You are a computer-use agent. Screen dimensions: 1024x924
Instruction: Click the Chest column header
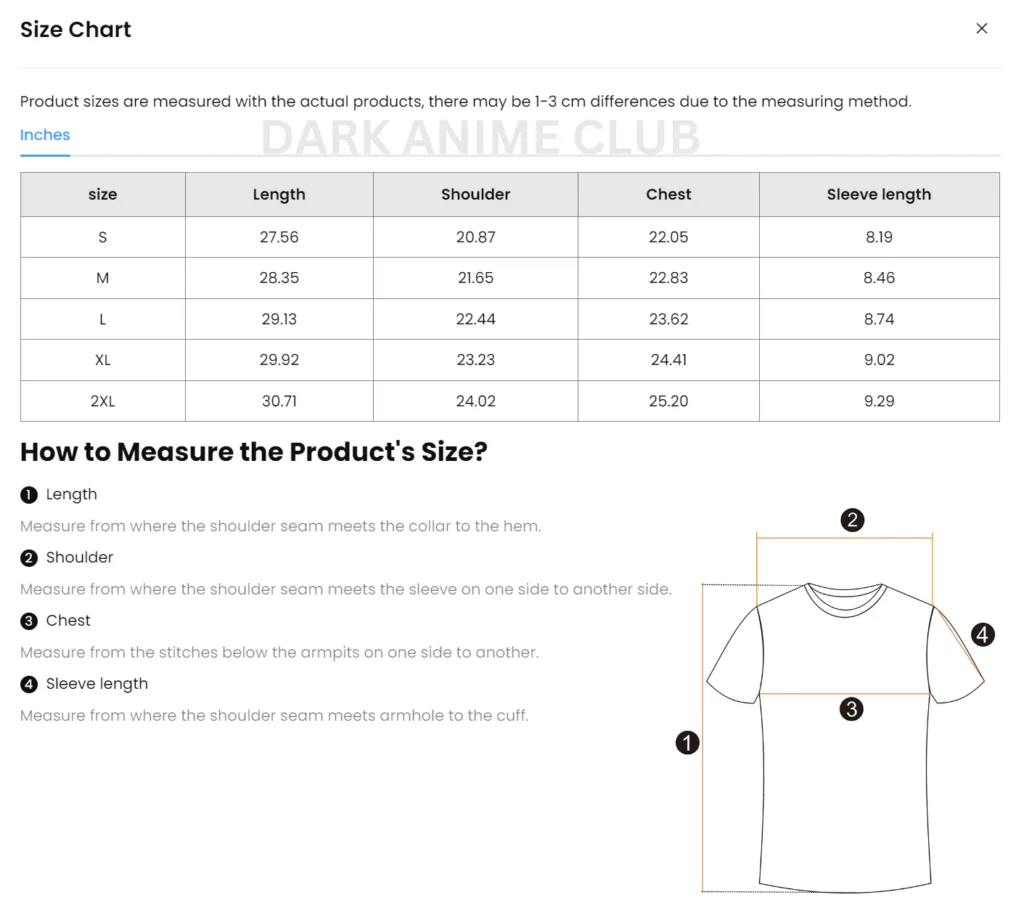click(668, 195)
